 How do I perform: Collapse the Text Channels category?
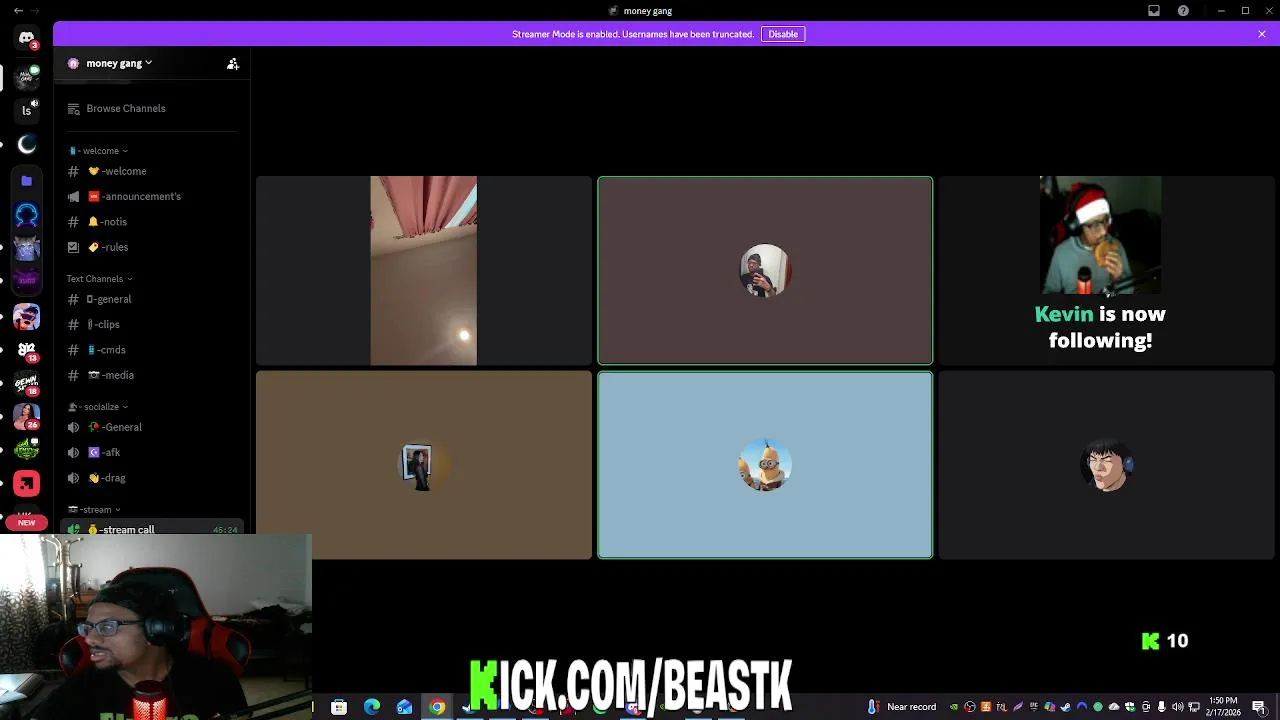(99, 279)
